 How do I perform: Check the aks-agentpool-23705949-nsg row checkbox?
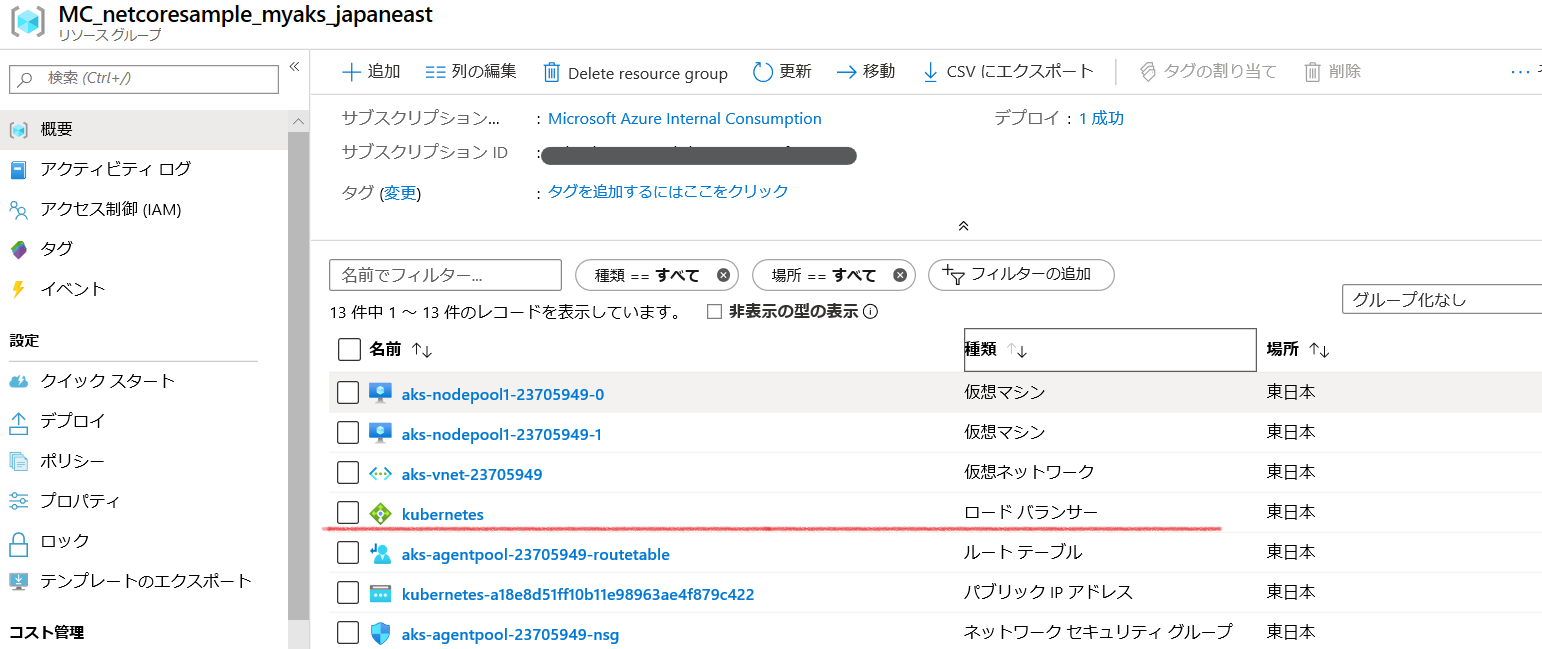point(348,633)
